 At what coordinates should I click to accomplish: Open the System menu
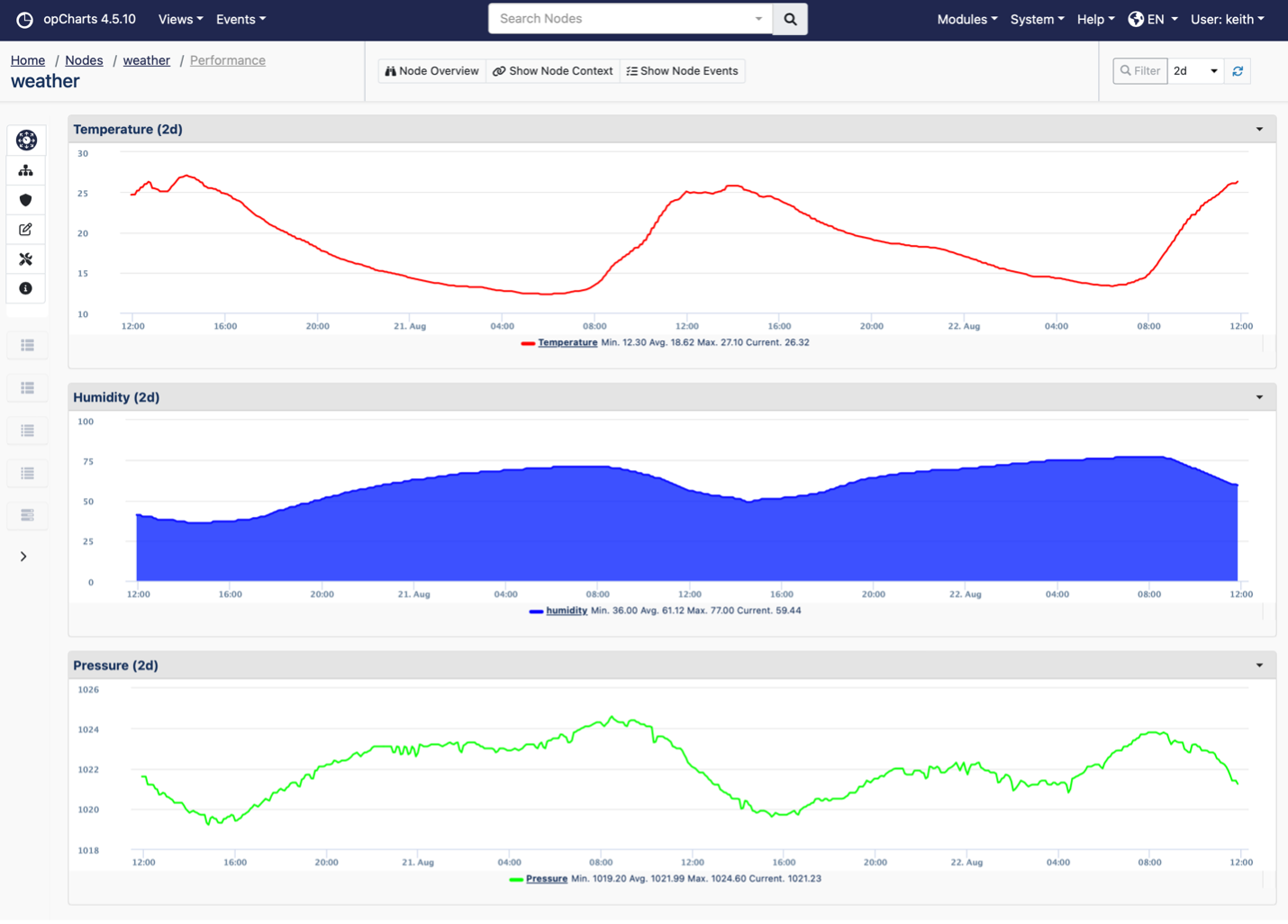(x=1037, y=19)
